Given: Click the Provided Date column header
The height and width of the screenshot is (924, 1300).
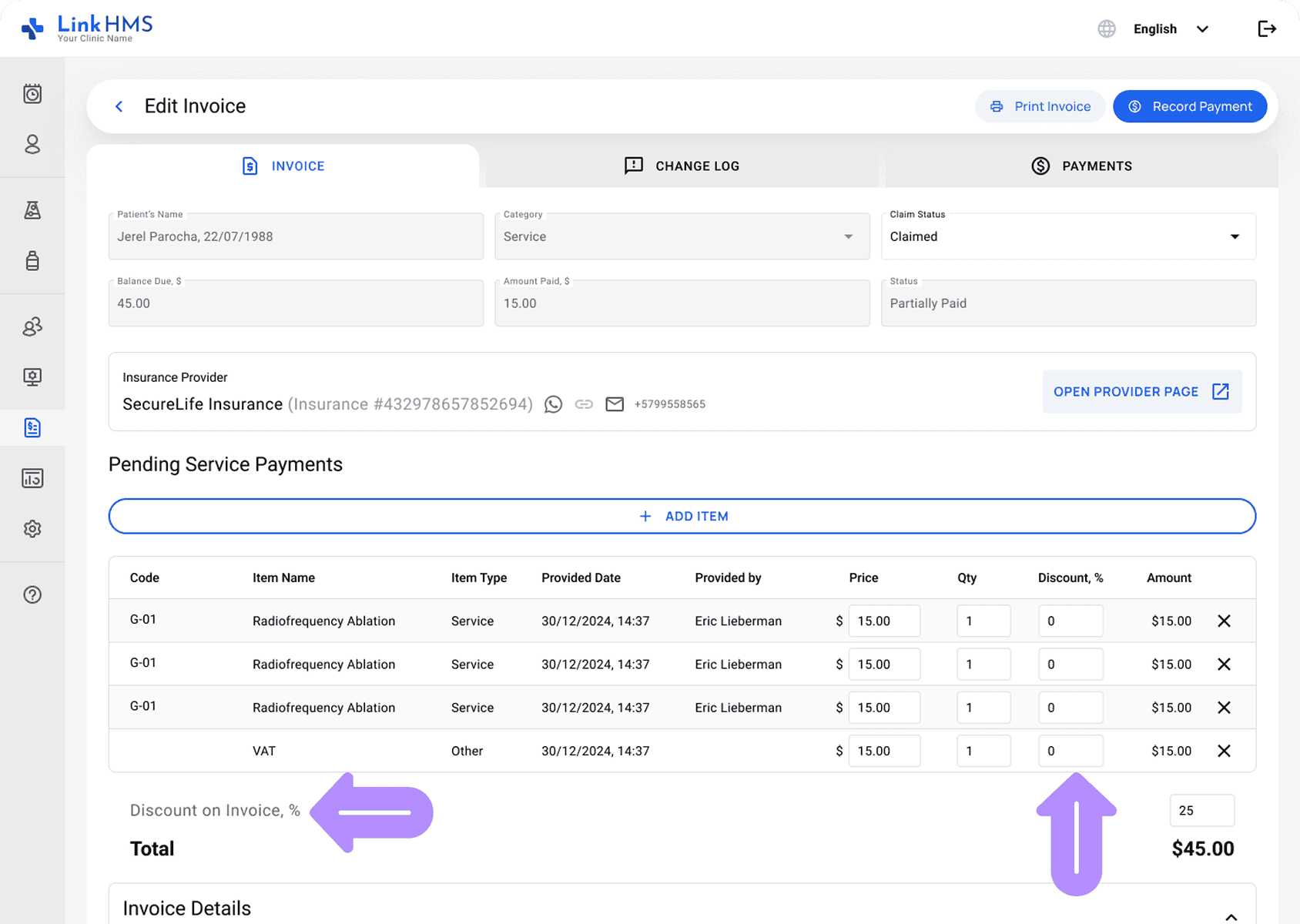Looking at the screenshot, I should click(581, 577).
